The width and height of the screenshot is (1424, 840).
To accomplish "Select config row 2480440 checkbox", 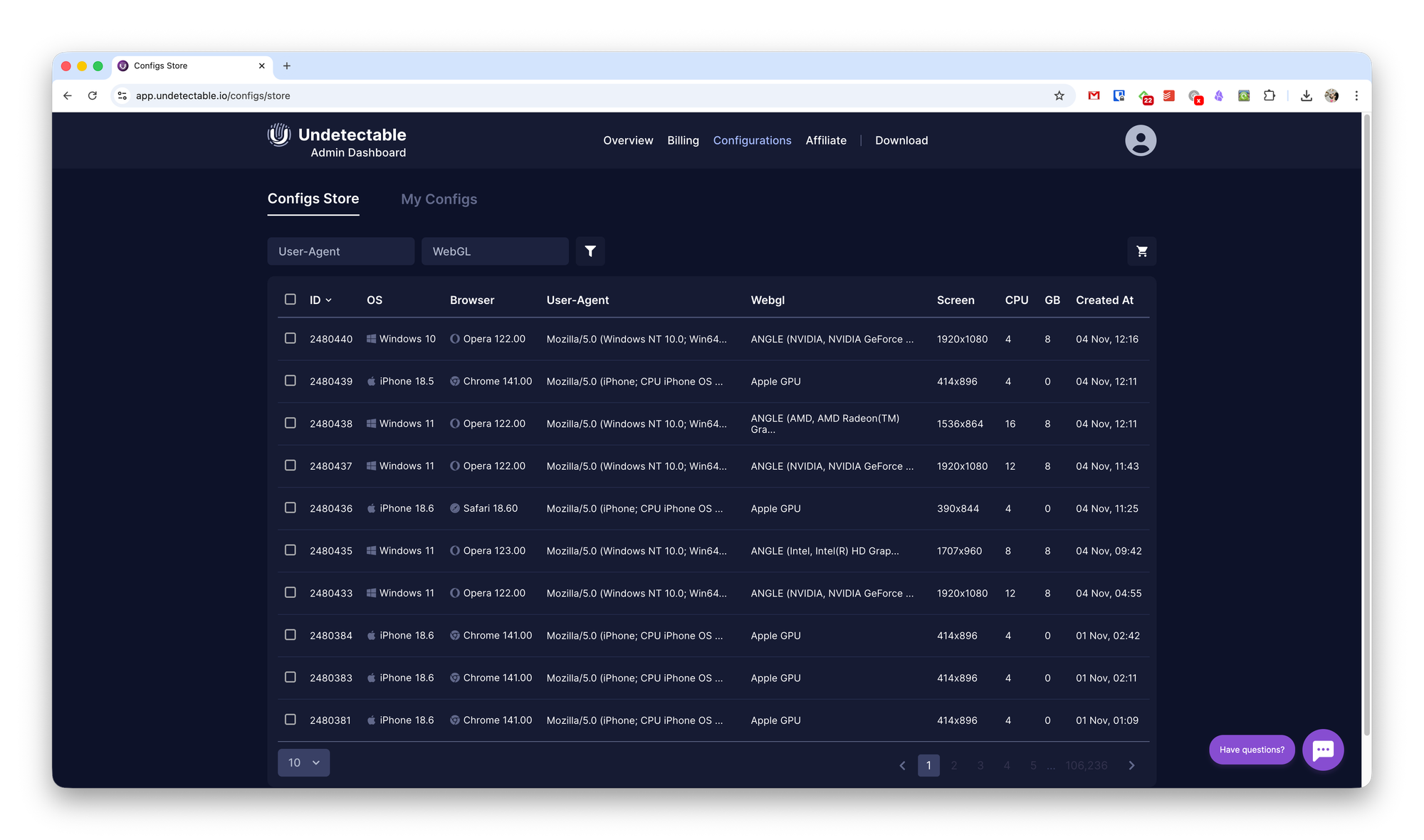I will tap(290, 338).
